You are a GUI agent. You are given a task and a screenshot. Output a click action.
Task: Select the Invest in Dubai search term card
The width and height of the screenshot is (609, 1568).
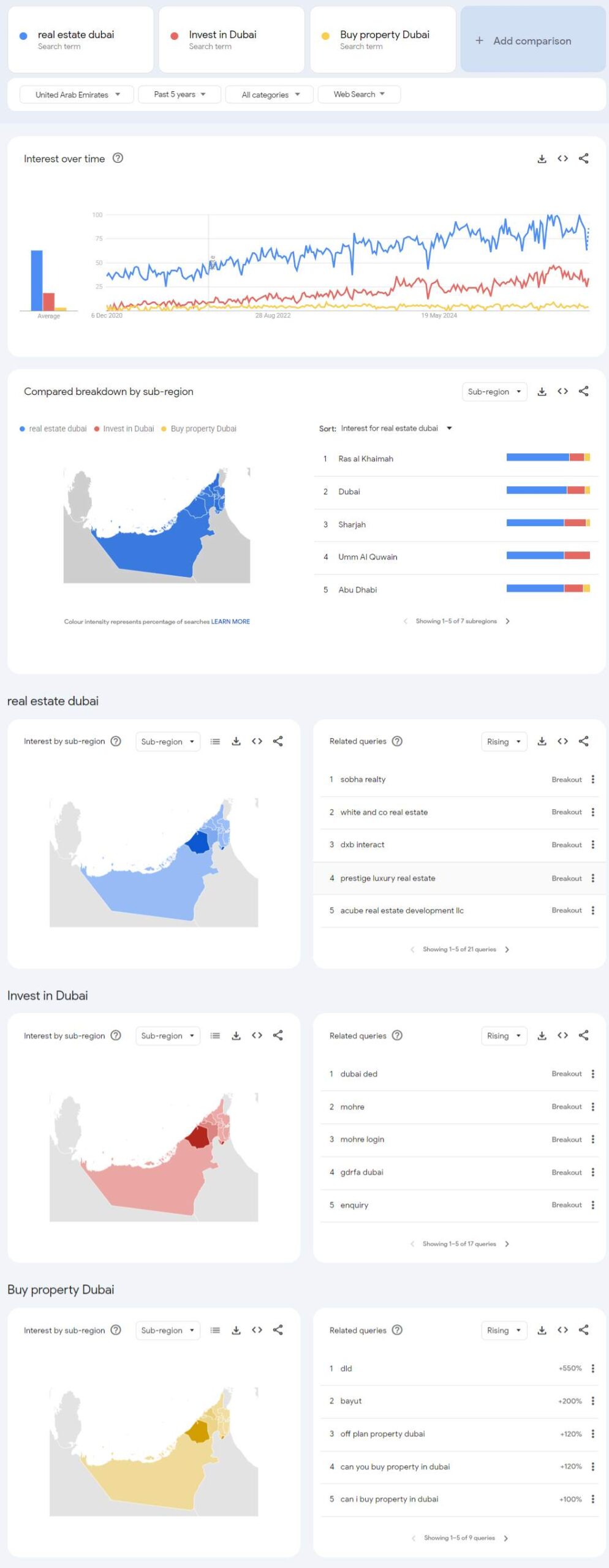(231, 40)
